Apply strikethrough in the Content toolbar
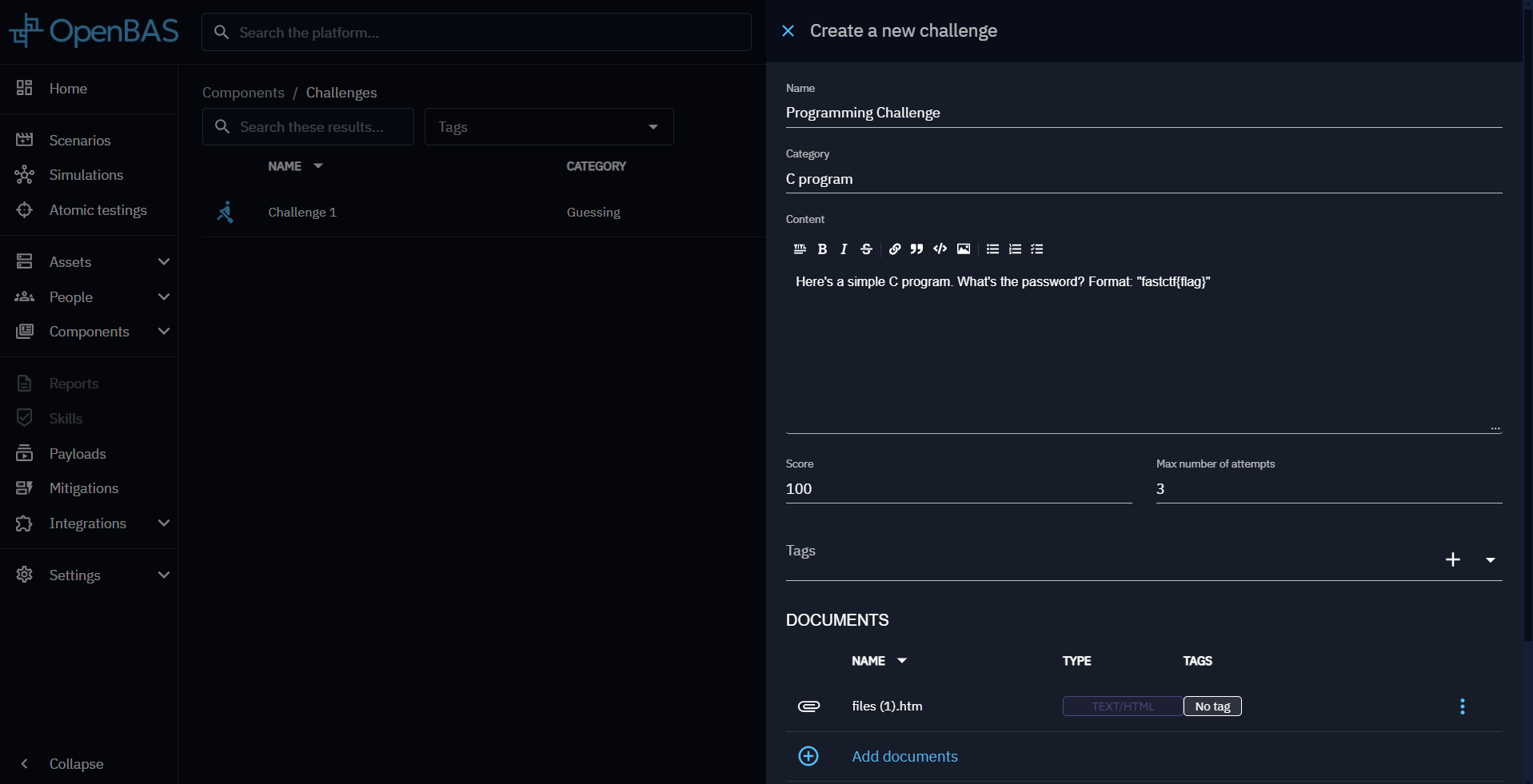 coord(866,249)
